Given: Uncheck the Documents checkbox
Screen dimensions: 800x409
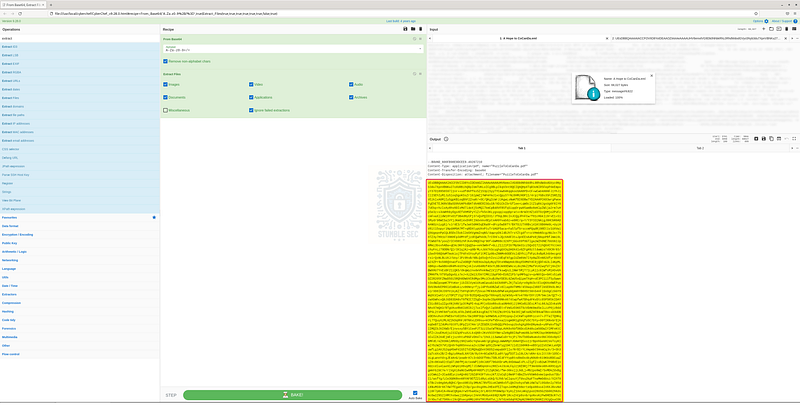Looking at the screenshot, I should coord(165,97).
